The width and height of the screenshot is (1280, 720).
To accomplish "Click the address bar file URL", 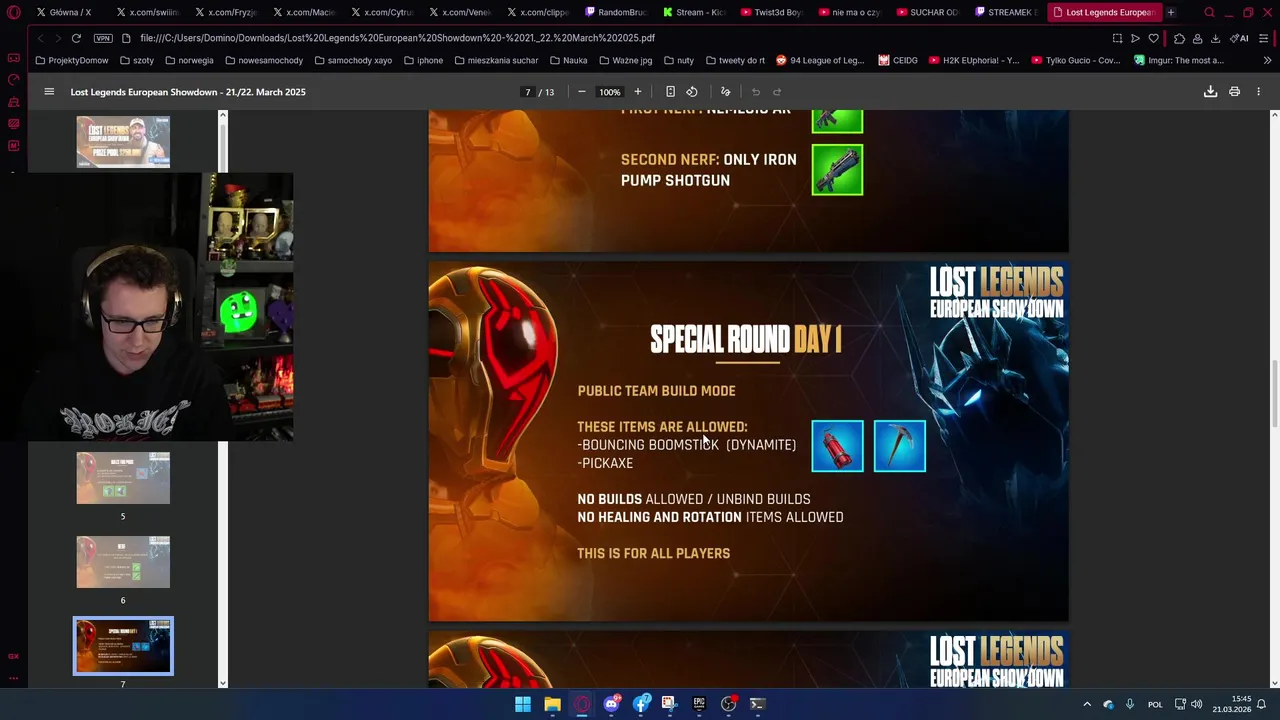I will (x=398, y=38).
